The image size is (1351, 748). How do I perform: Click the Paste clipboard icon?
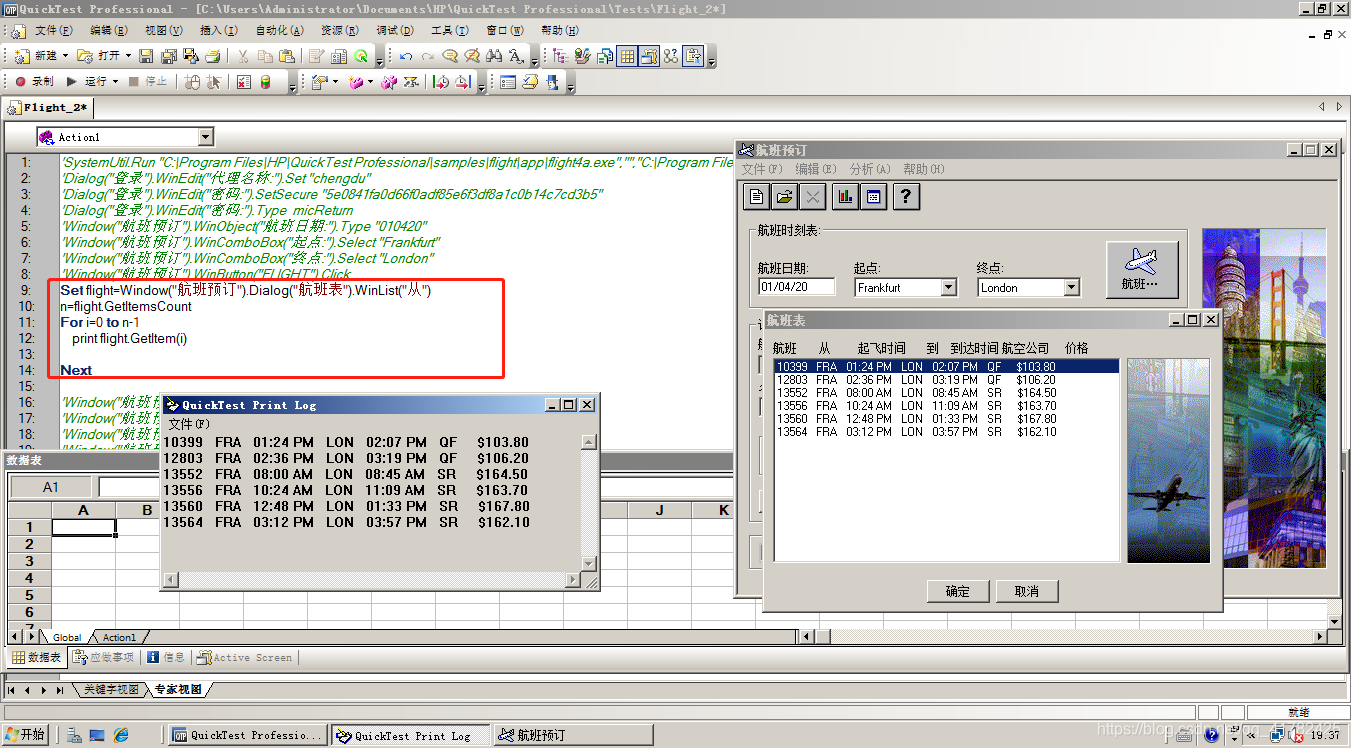coord(287,56)
